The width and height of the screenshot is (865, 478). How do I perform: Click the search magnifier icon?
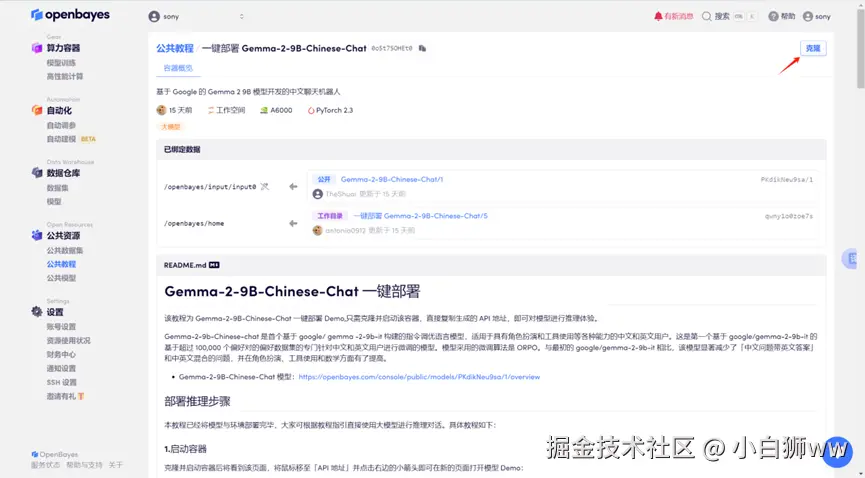pyautogui.click(x=706, y=17)
